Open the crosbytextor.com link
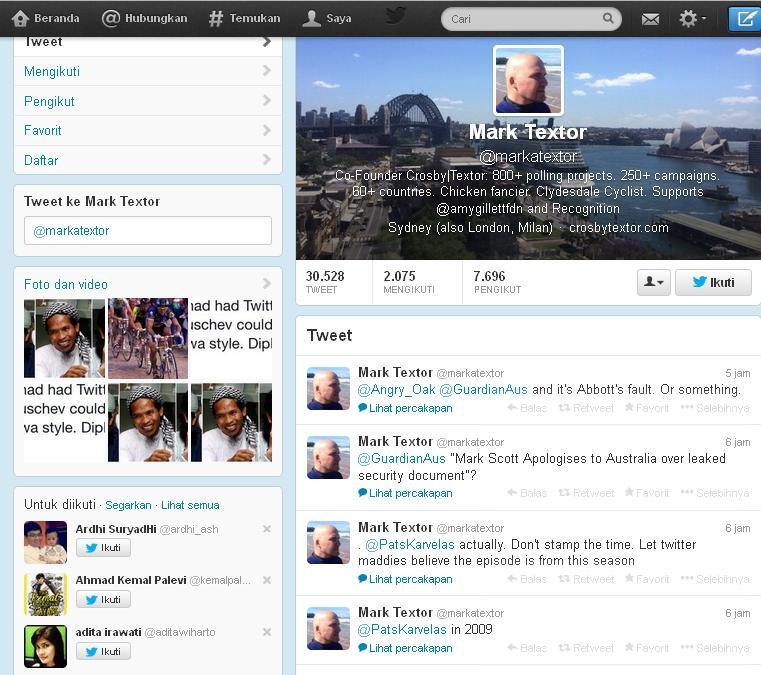 point(618,228)
